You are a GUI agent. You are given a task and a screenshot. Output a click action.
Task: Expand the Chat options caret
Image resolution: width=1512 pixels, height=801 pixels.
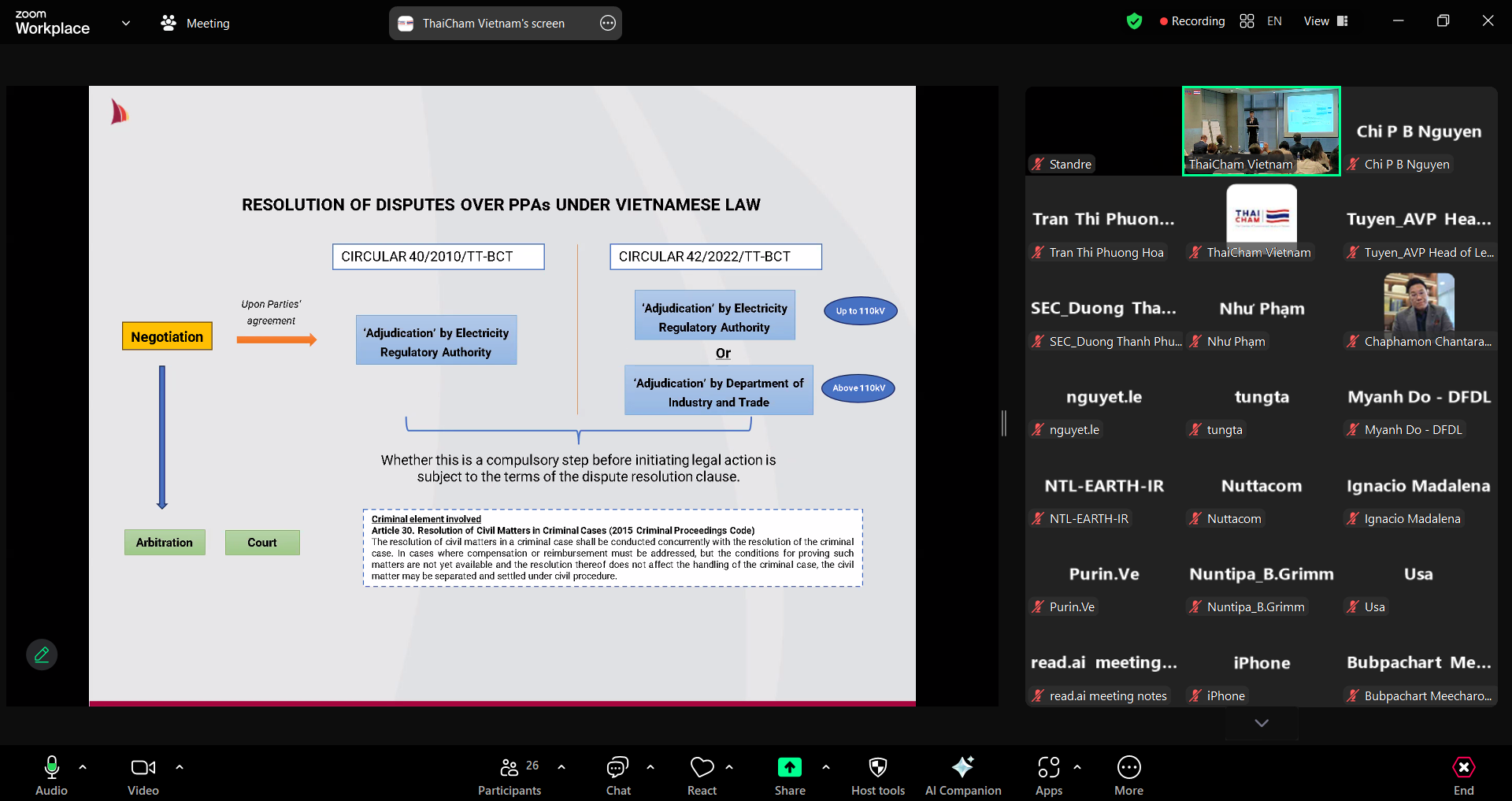(650, 766)
